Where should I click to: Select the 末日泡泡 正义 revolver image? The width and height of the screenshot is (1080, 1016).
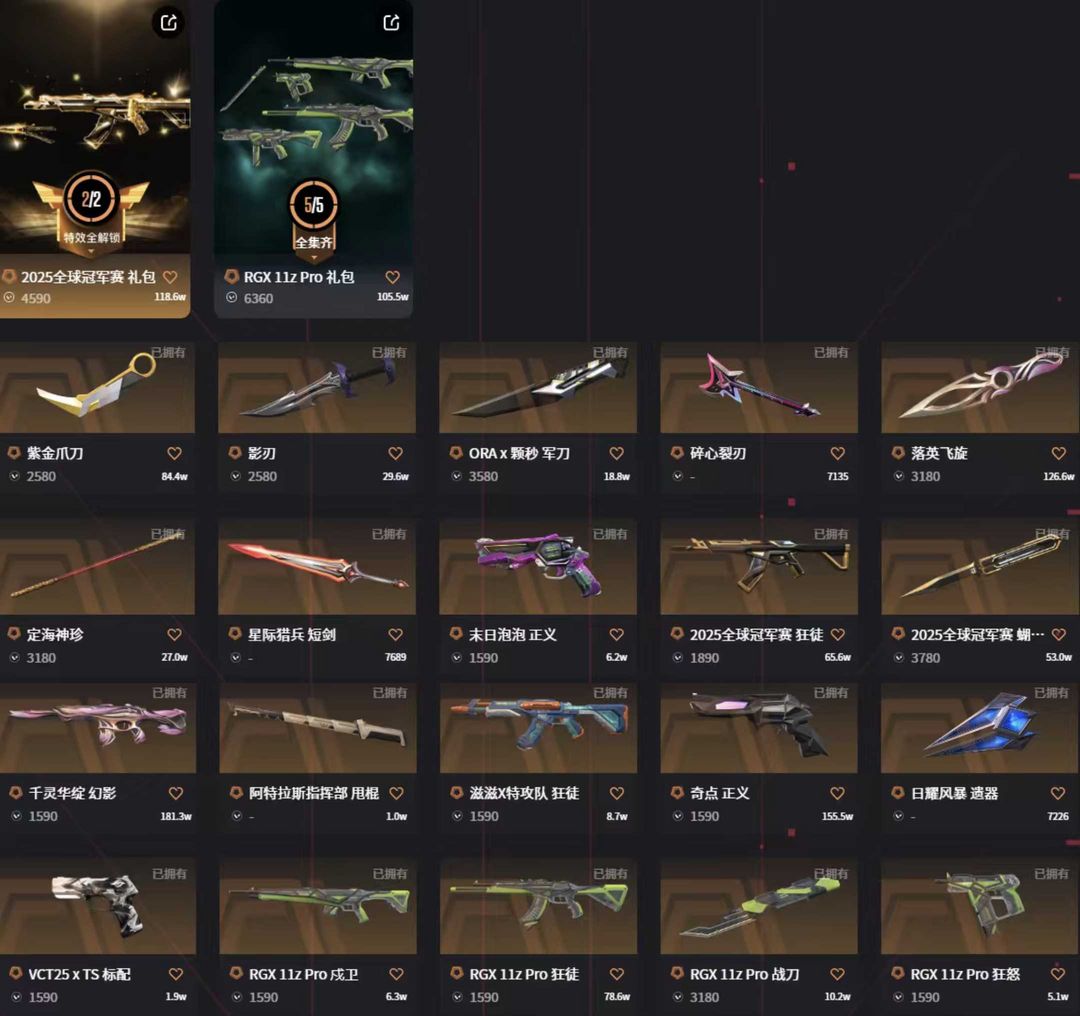click(538, 567)
